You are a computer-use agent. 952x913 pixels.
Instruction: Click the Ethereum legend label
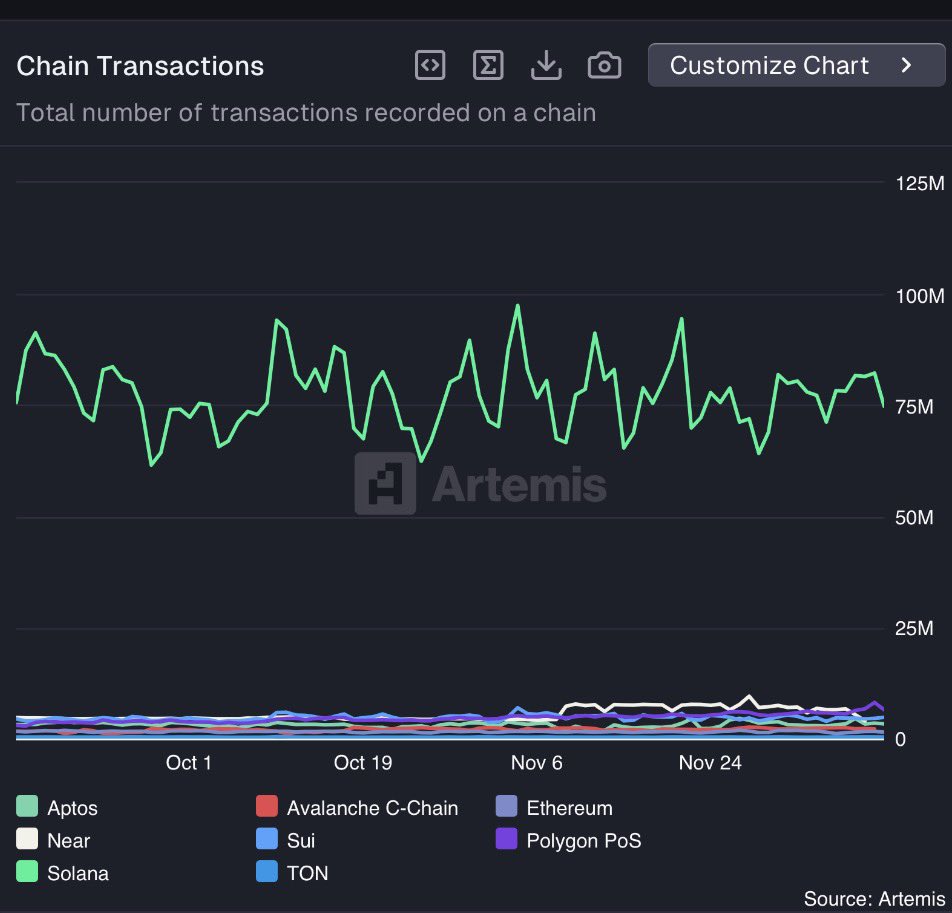tap(569, 808)
